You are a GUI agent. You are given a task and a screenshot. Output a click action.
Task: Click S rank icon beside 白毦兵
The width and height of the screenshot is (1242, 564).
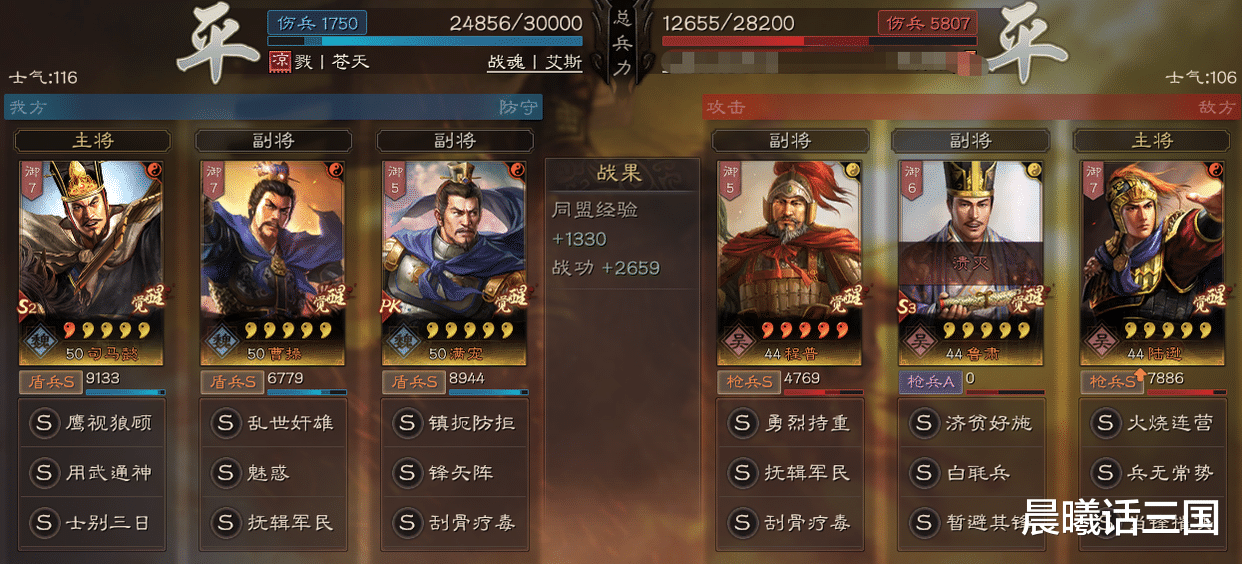pos(923,472)
